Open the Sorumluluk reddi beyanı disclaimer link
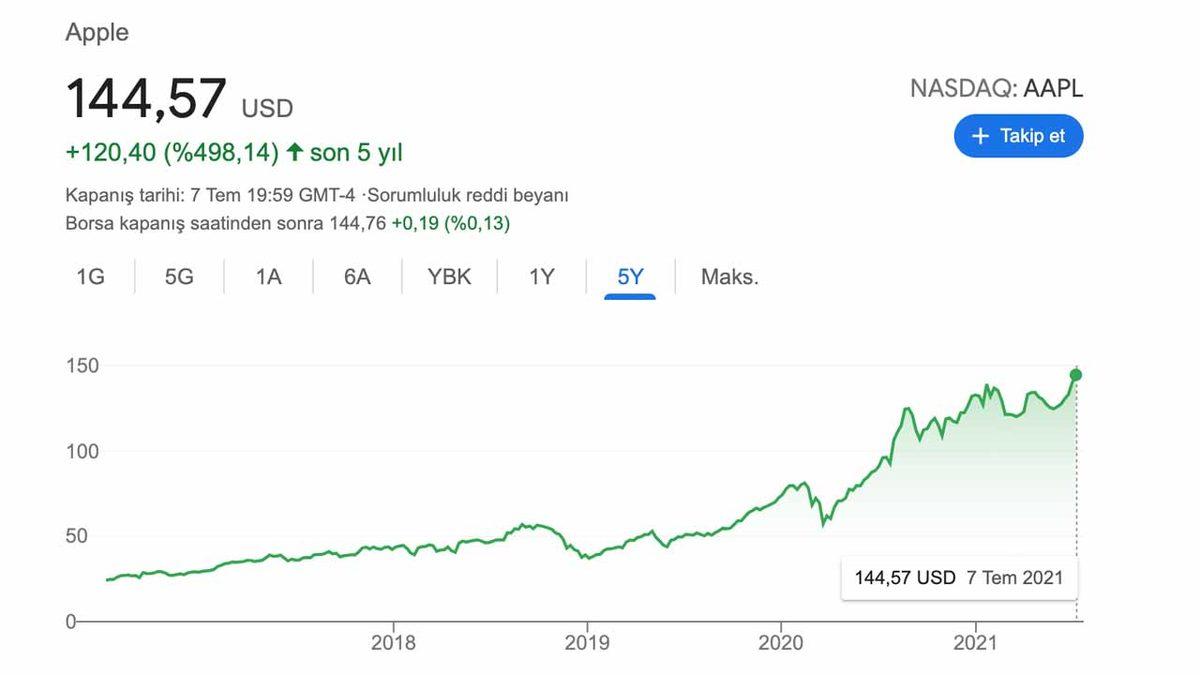The height and width of the screenshot is (675, 1200). click(468, 195)
